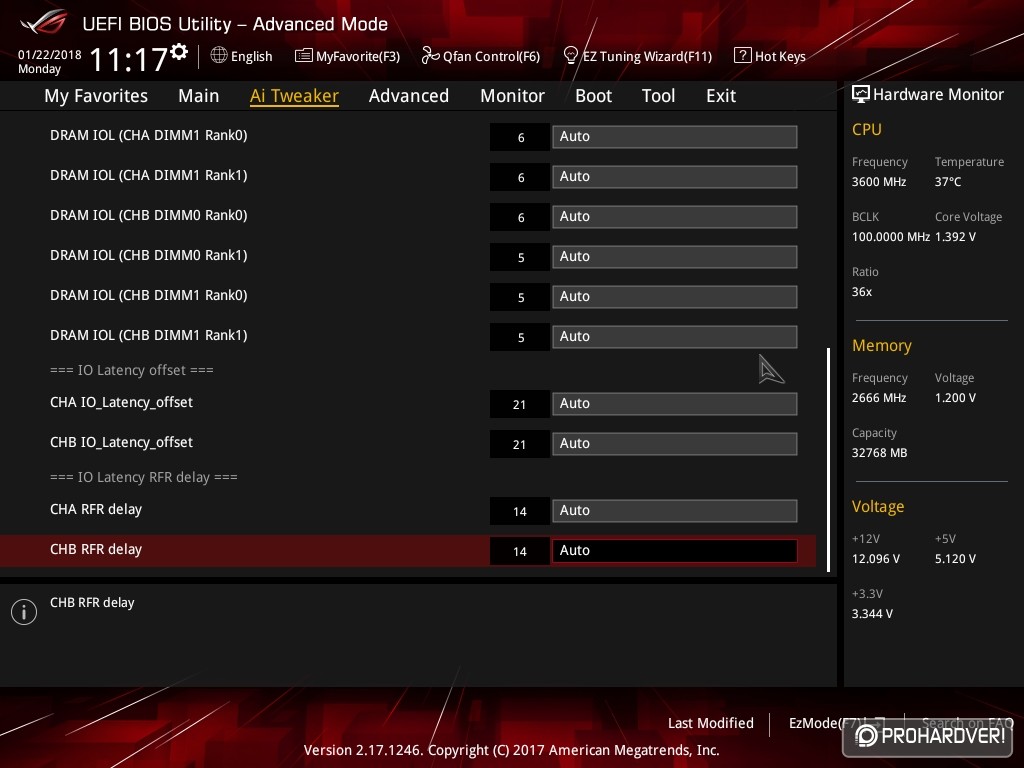This screenshot has width=1024, height=768.
Task: Click current value 6 for CHA DIMM1 Rank0
Action: [520, 137]
